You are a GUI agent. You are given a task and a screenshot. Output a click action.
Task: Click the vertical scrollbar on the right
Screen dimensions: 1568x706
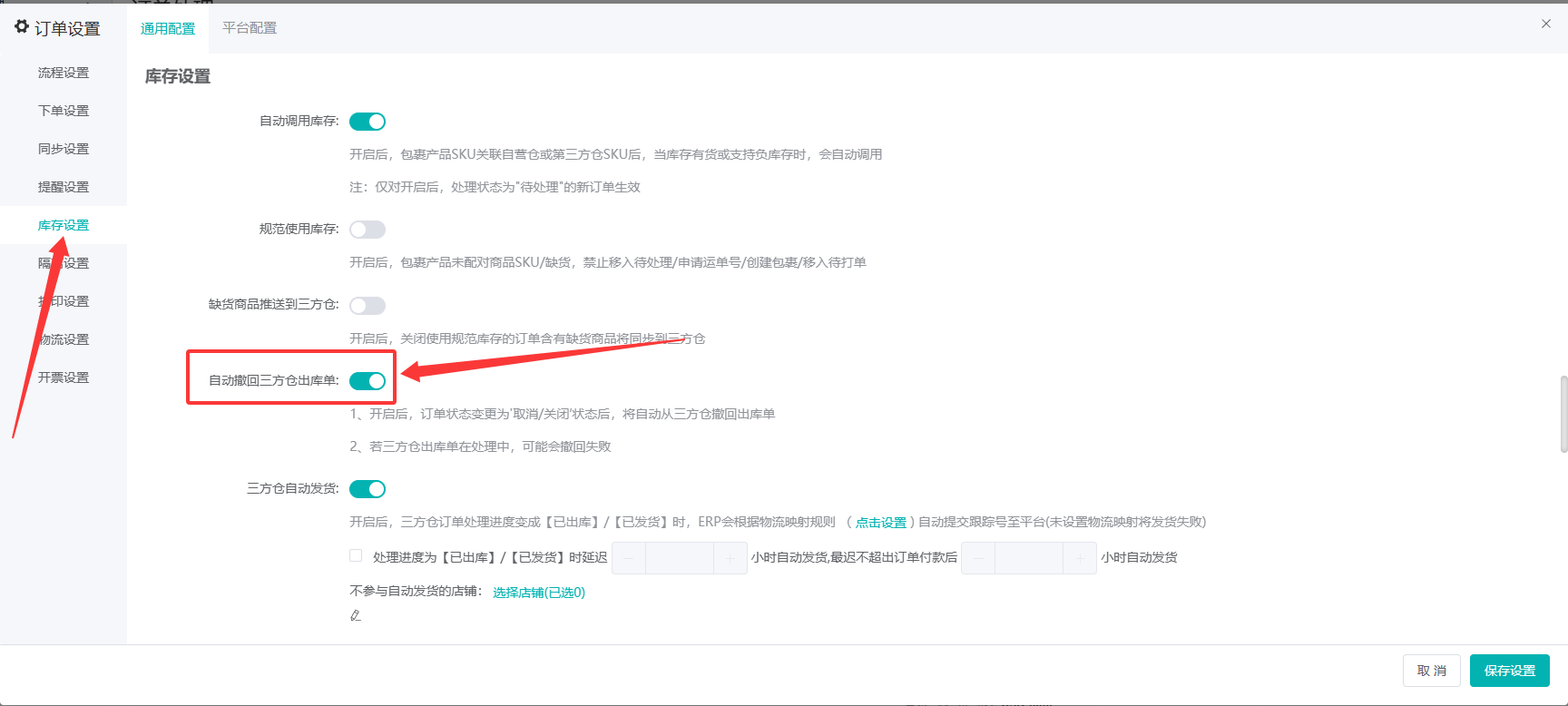[1563, 414]
